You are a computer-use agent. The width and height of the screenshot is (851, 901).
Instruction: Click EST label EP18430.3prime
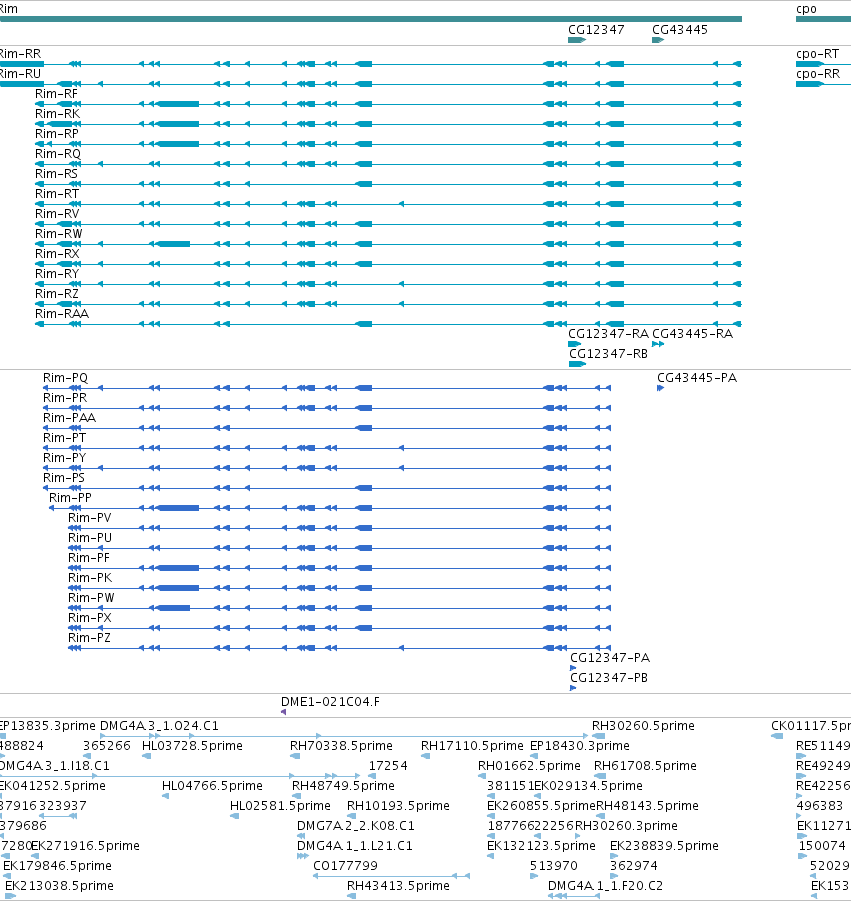[580, 746]
